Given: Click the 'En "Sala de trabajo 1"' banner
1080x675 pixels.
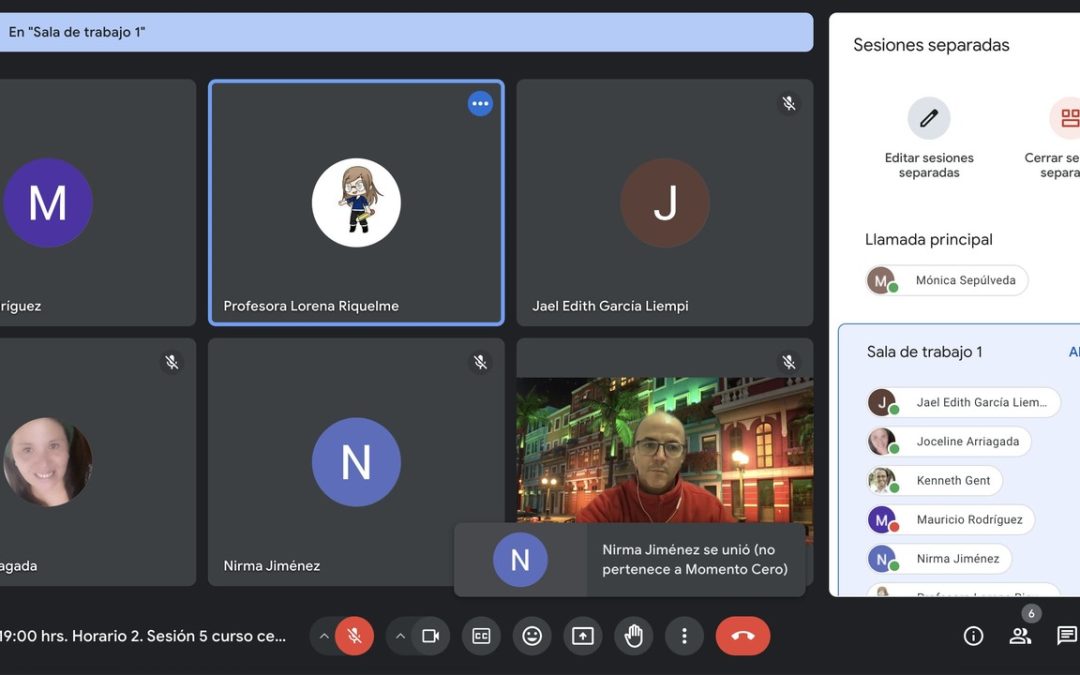Looking at the screenshot, I should (x=406, y=32).
